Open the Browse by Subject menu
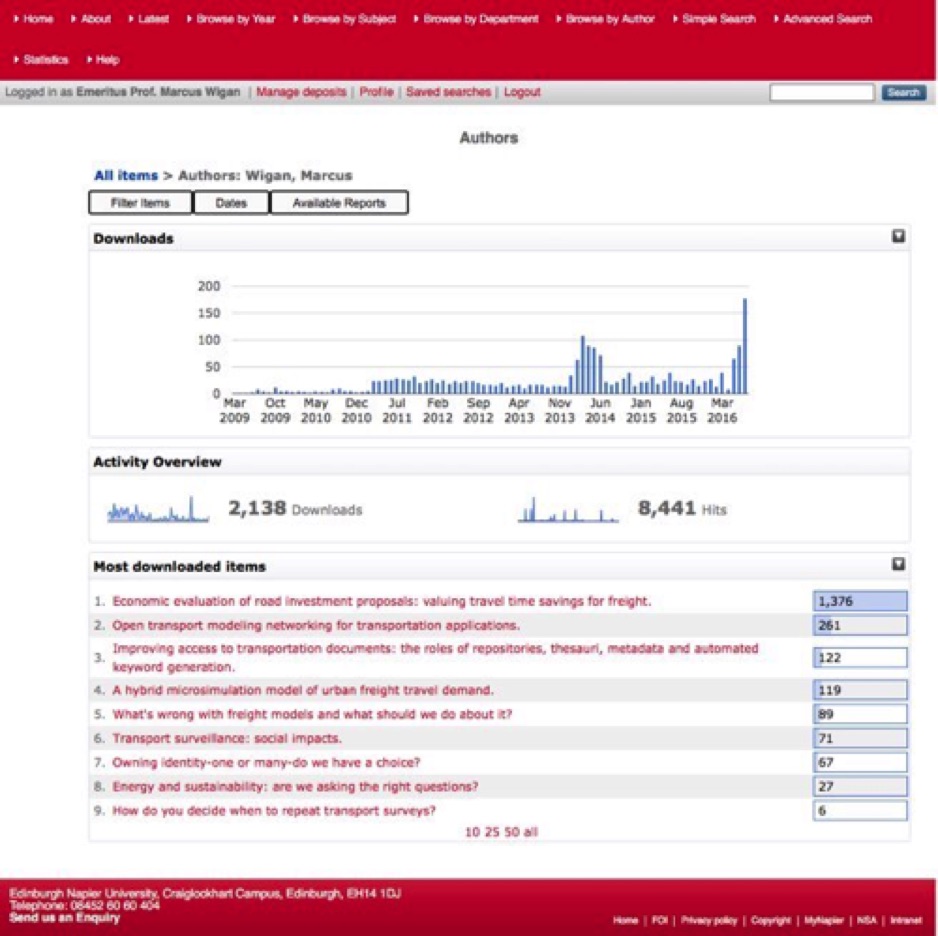 (346, 18)
